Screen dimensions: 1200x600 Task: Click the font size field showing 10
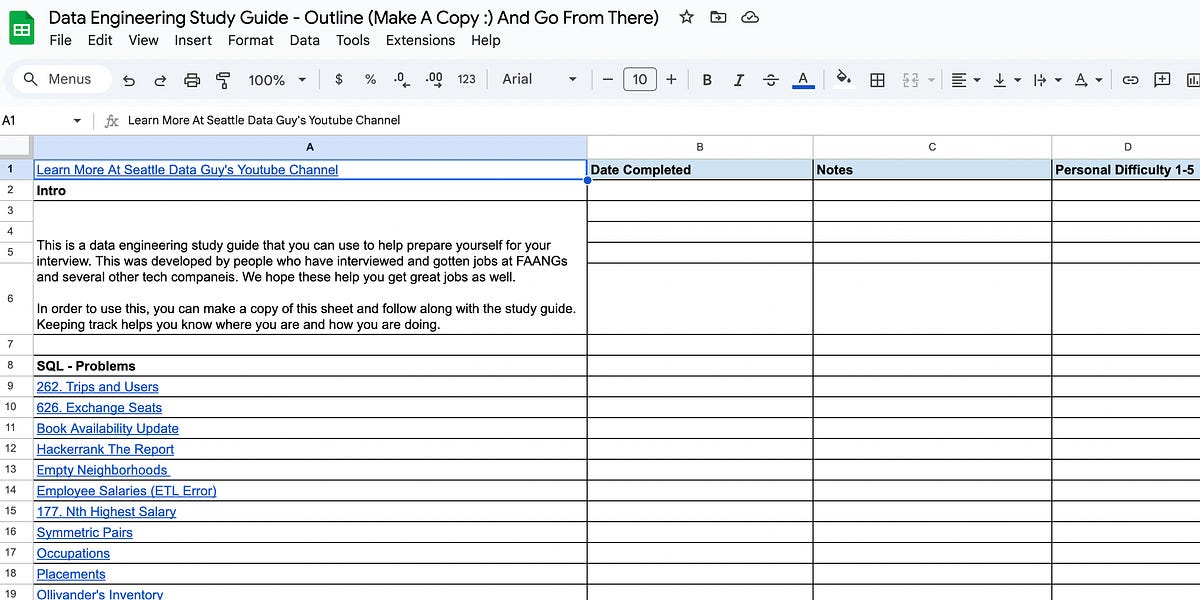pyautogui.click(x=640, y=79)
